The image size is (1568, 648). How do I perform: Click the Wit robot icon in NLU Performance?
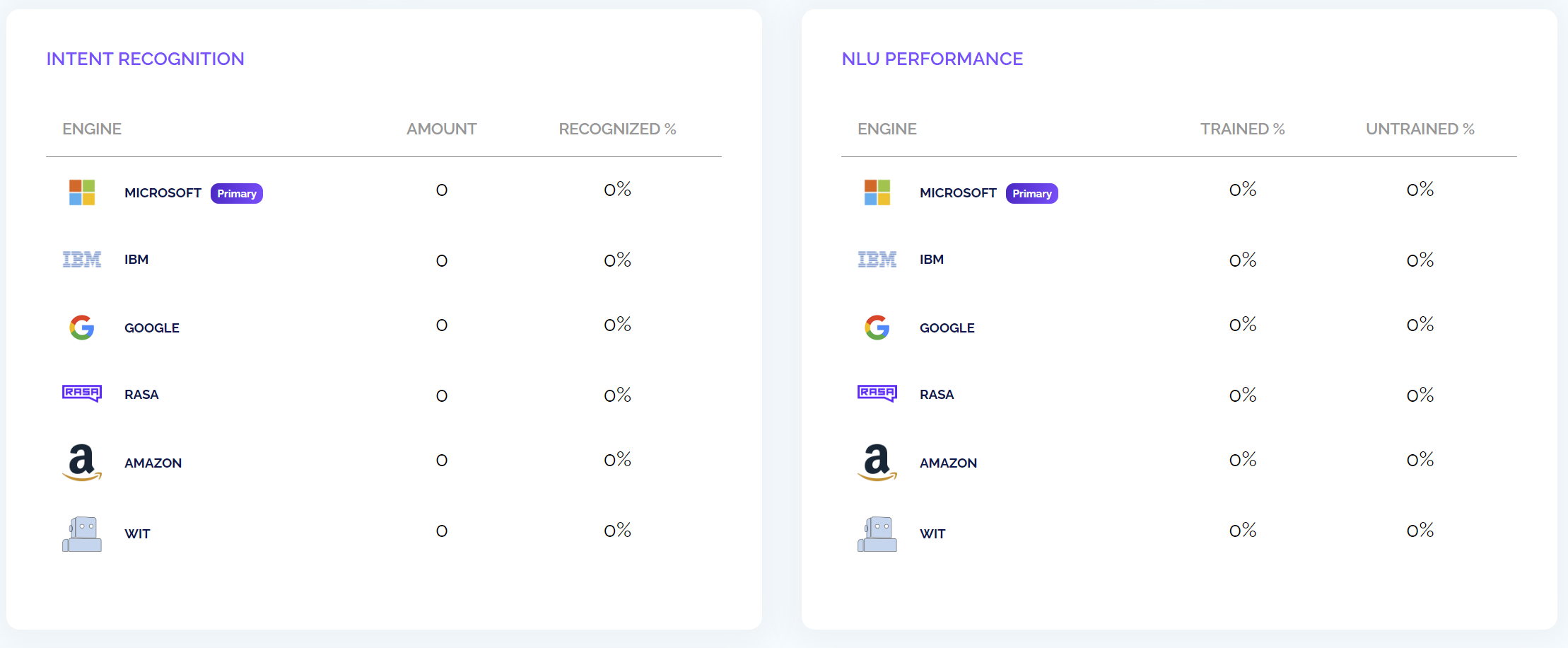877,533
